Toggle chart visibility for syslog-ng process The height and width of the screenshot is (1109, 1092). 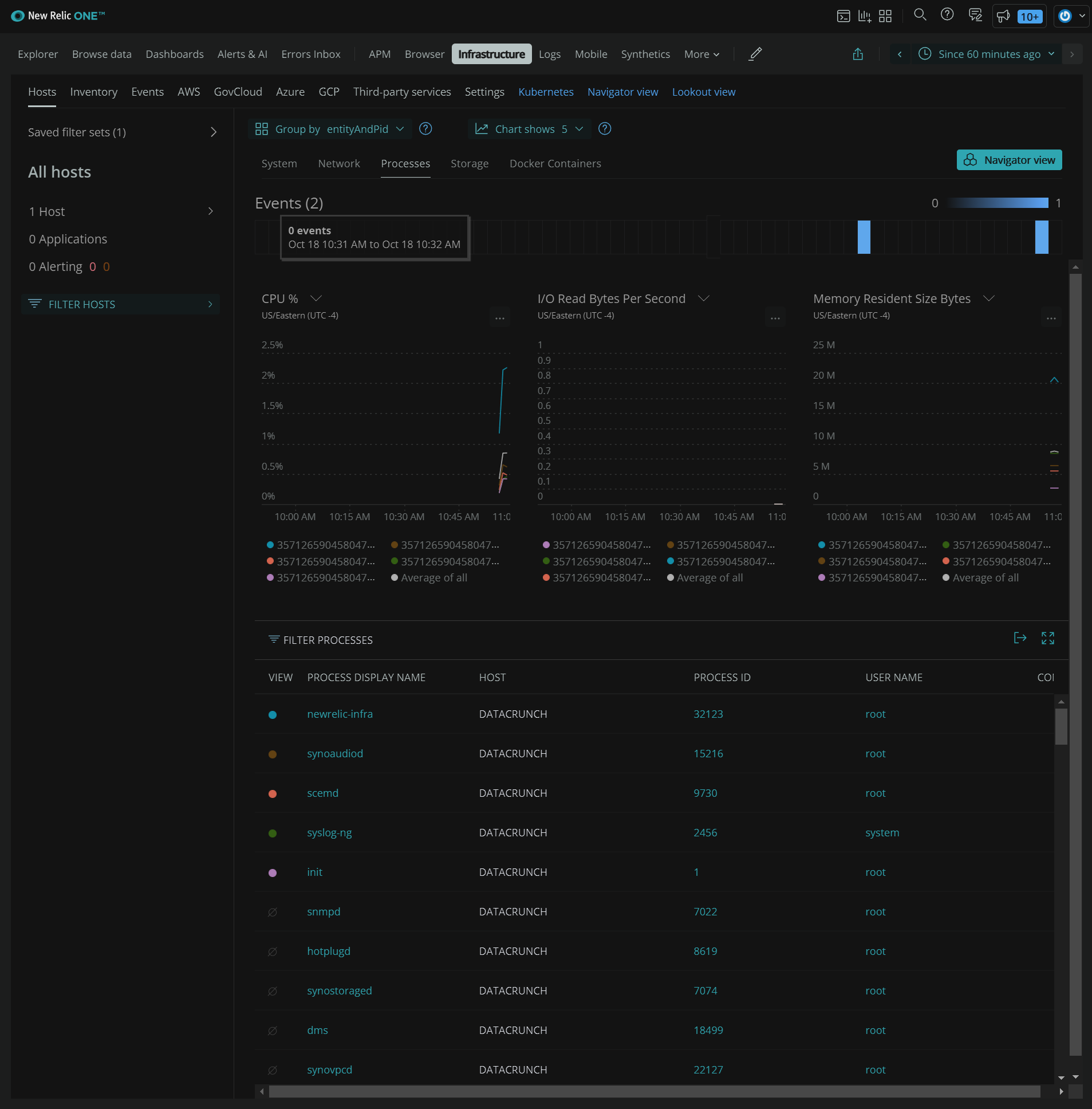click(273, 833)
